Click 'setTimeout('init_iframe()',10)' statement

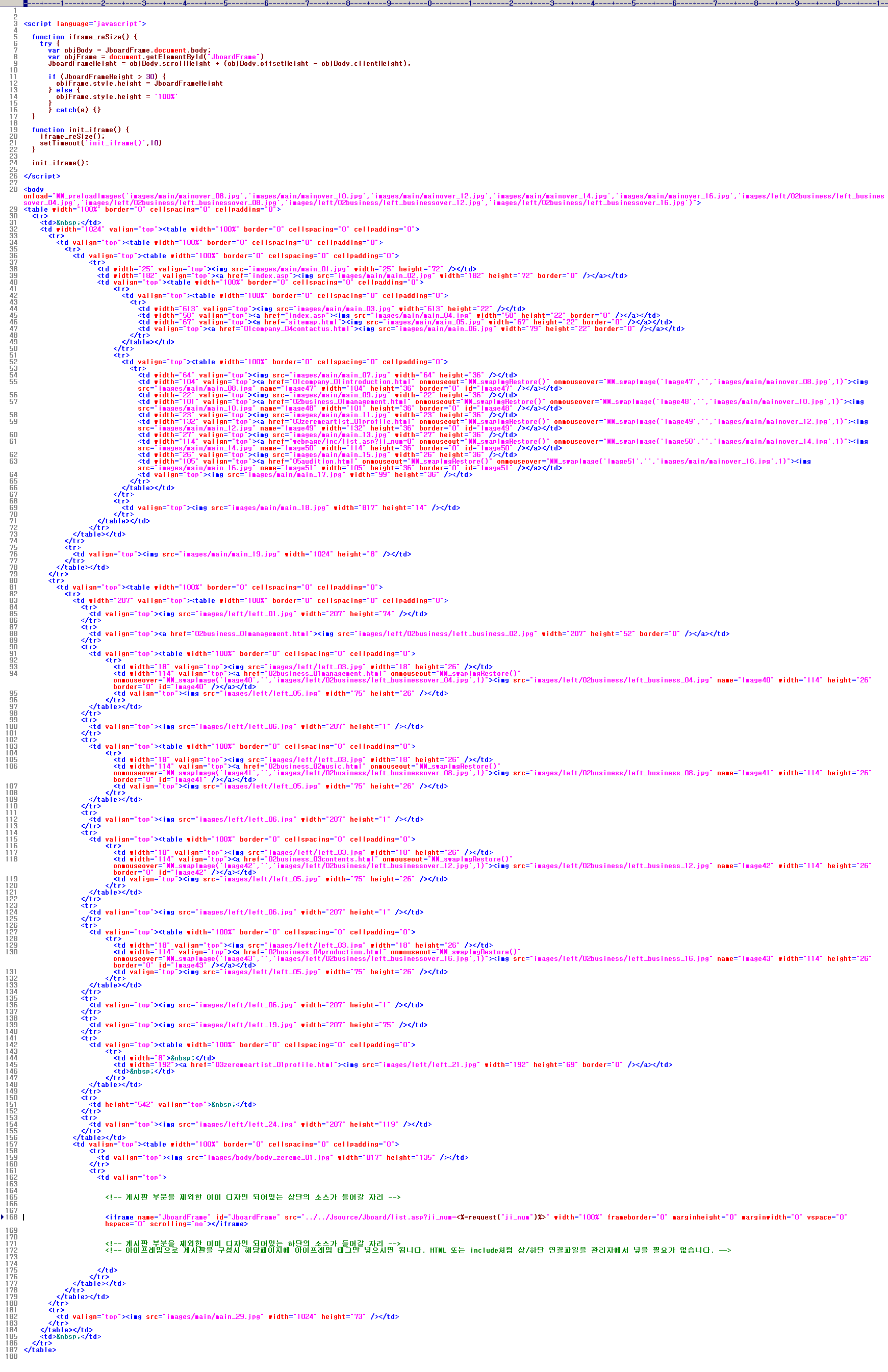click(101, 143)
